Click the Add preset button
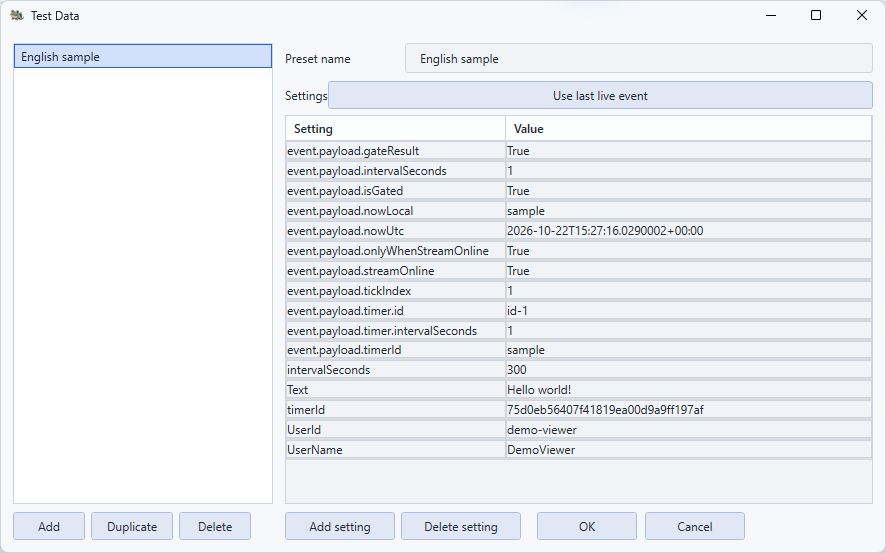 49,526
